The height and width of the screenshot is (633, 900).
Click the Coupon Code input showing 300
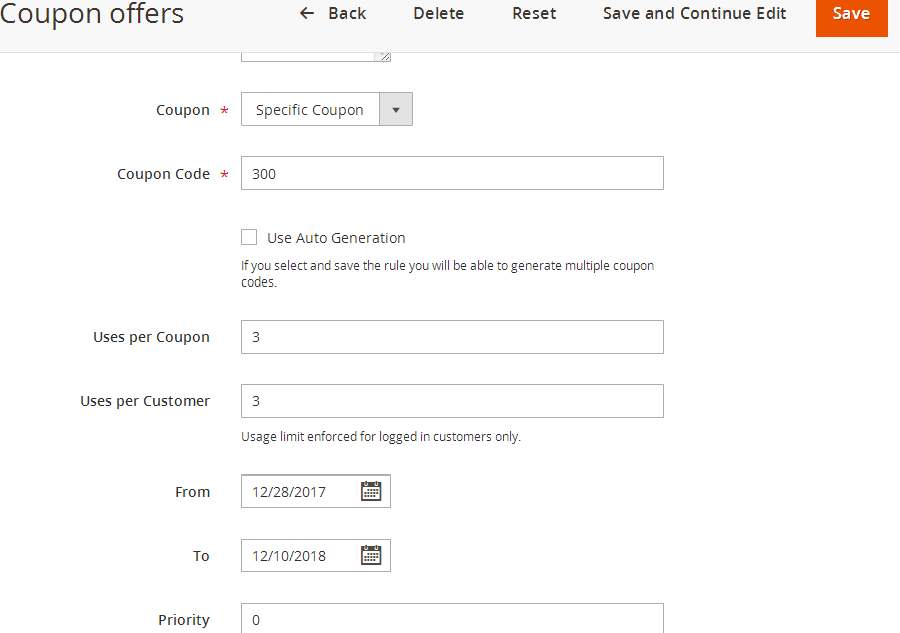[450, 172]
